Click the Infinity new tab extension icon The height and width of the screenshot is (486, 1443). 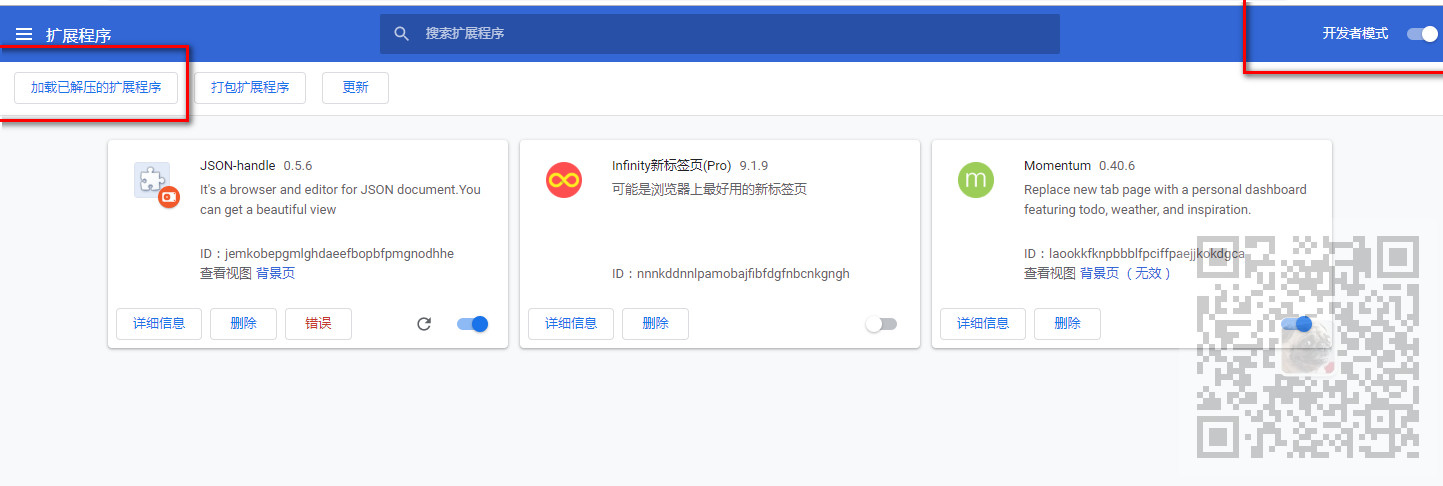[x=564, y=180]
